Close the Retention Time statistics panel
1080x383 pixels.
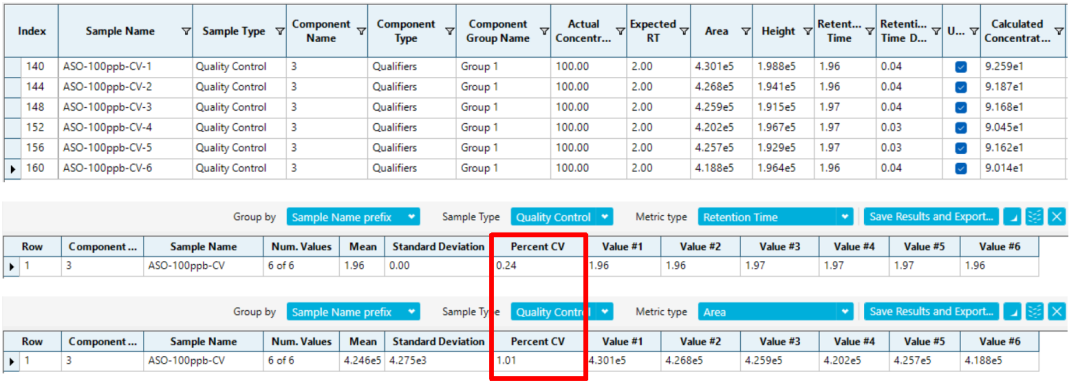1056,216
